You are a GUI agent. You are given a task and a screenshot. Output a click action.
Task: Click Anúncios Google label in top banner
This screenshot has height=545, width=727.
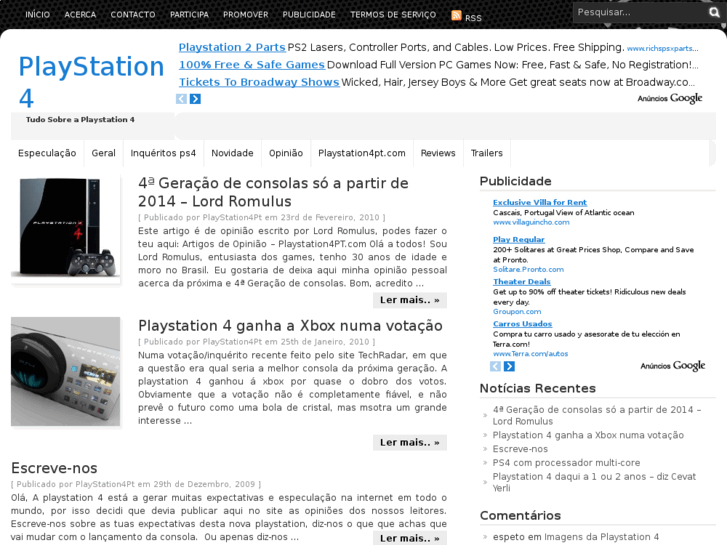pos(670,98)
